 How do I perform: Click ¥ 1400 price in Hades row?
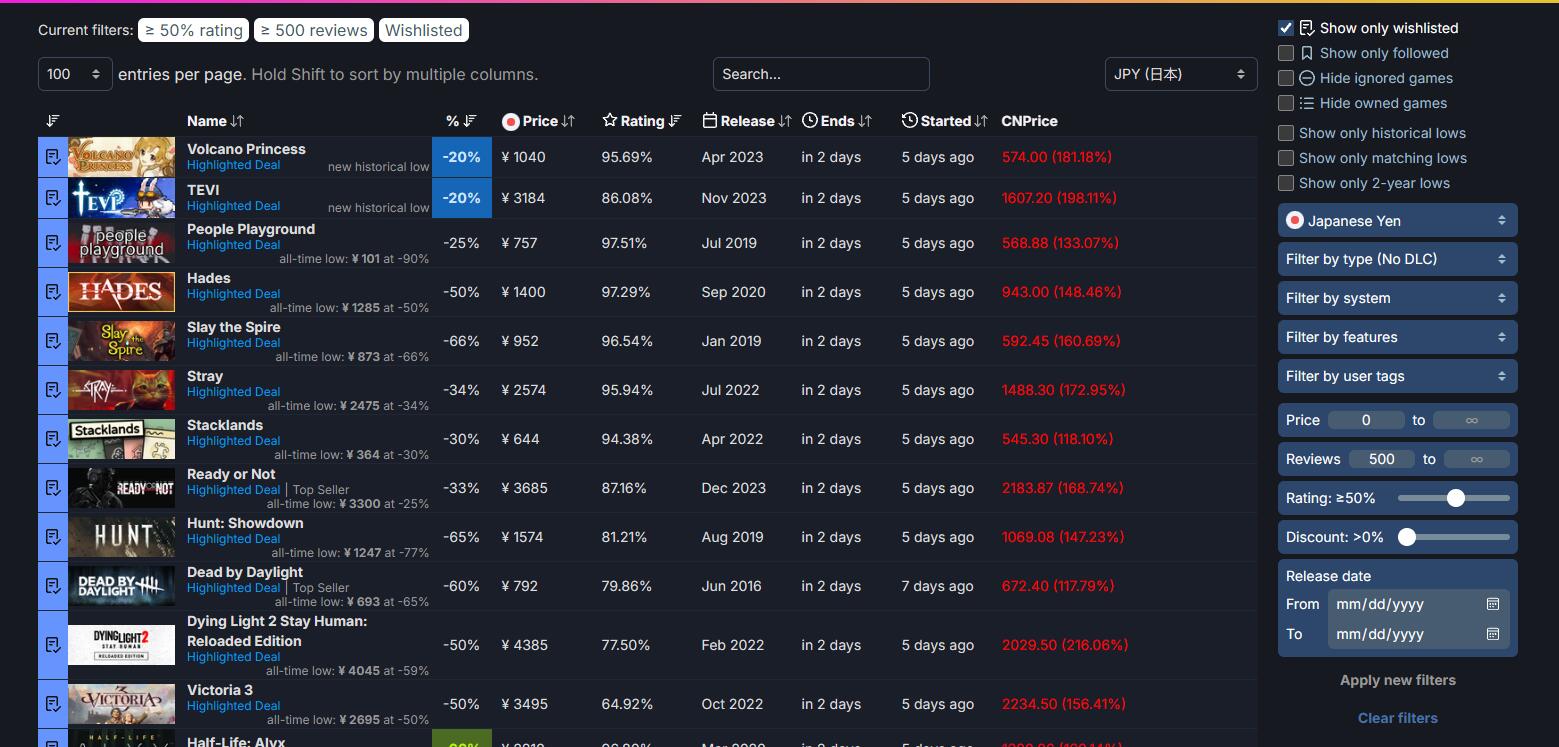[x=524, y=292]
